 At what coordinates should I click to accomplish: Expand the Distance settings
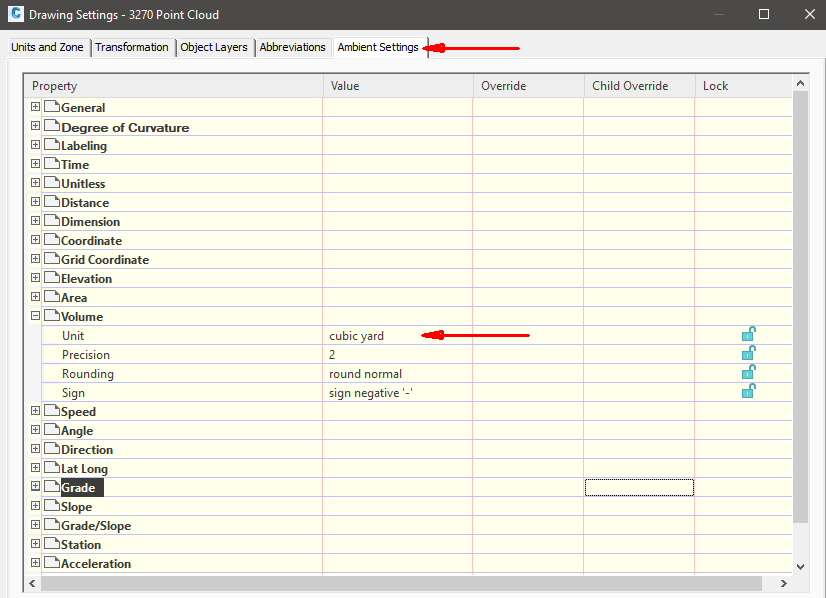(x=35, y=201)
